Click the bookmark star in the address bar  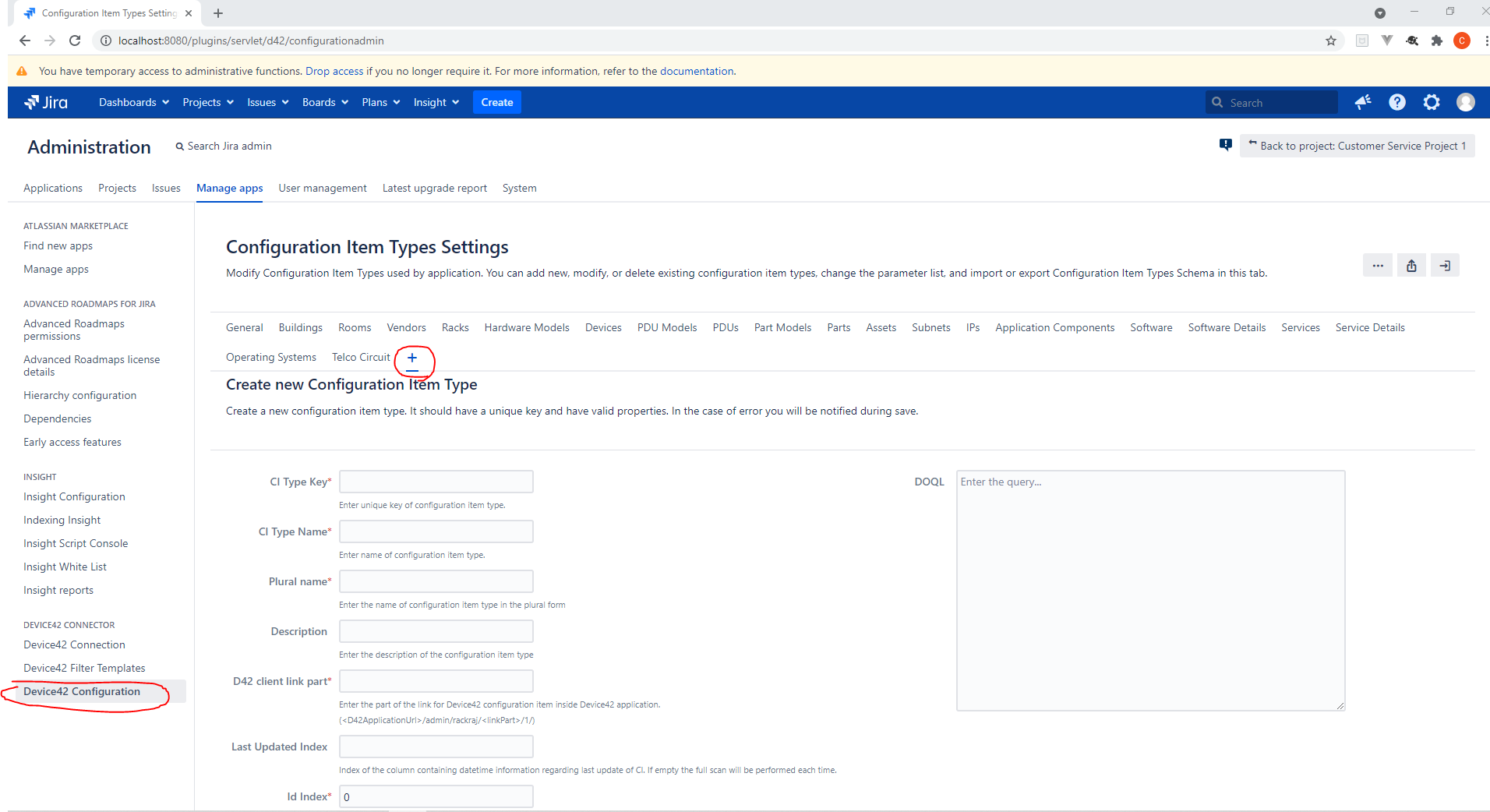point(1331,41)
